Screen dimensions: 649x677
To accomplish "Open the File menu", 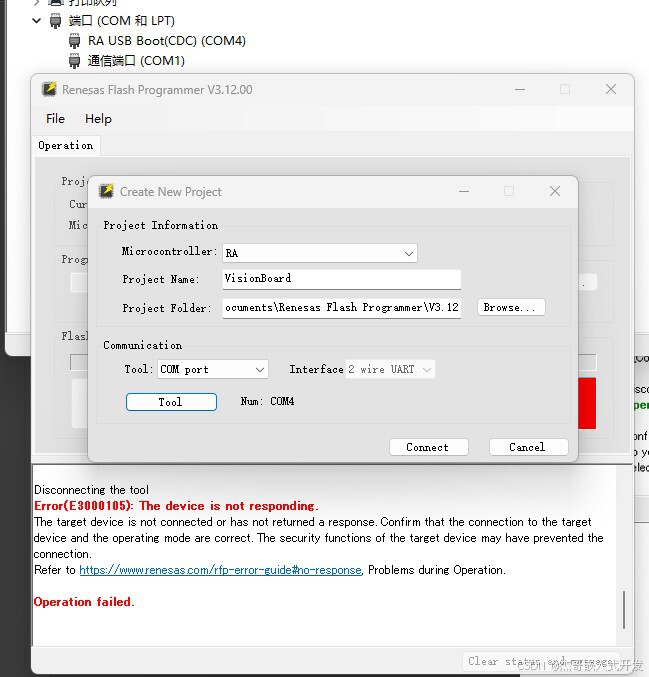I will point(55,119).
